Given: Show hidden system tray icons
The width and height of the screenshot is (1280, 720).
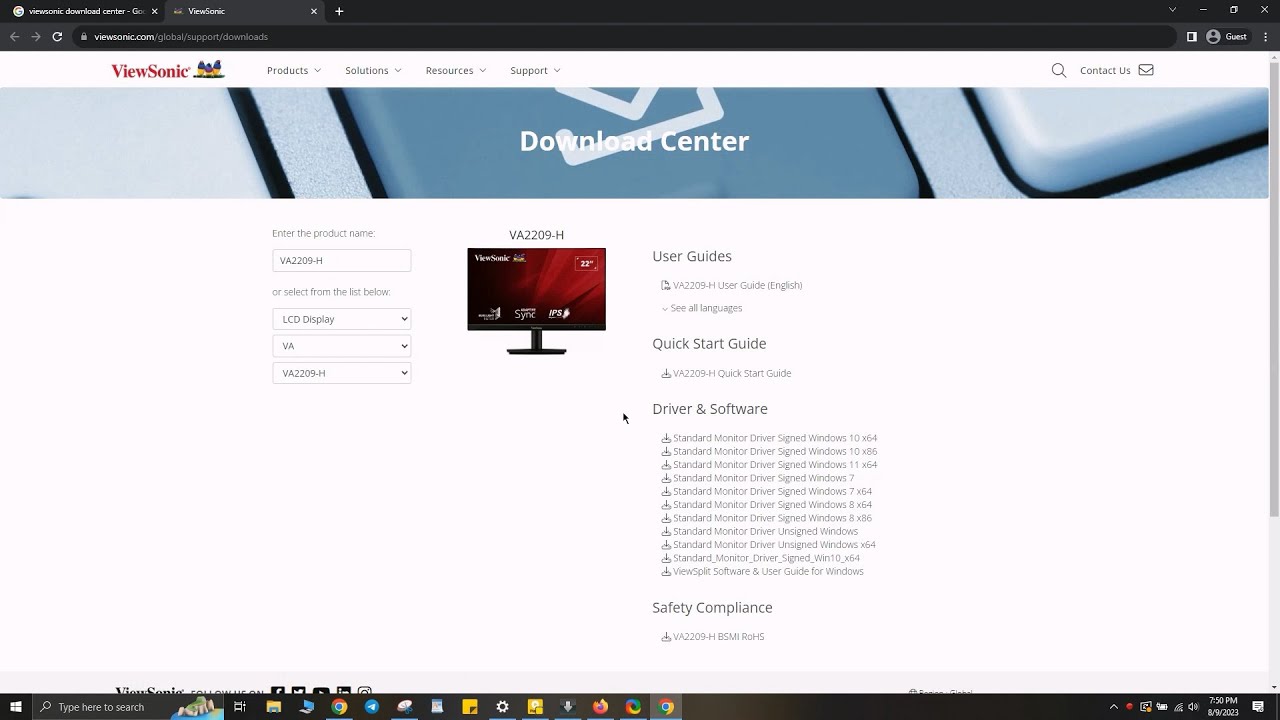Looking at the screenshot, I should [x=1113, y=707].
